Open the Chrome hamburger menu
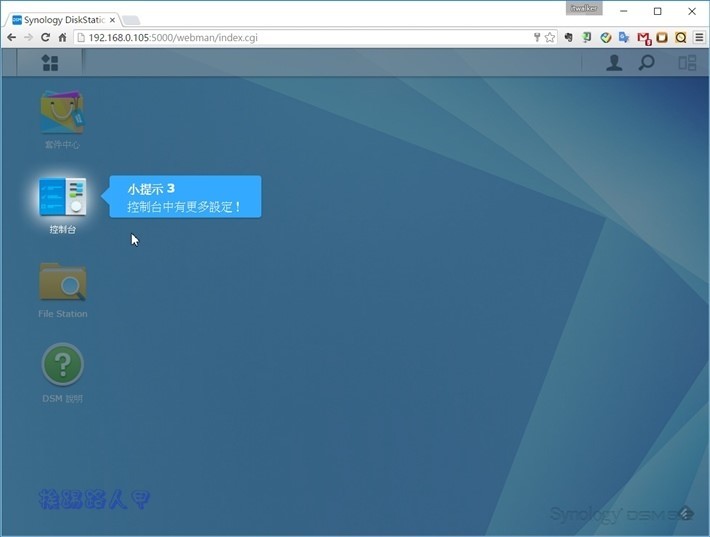Image resolution: width=710 pixels, height=537 pixels. tap(698, 37)
